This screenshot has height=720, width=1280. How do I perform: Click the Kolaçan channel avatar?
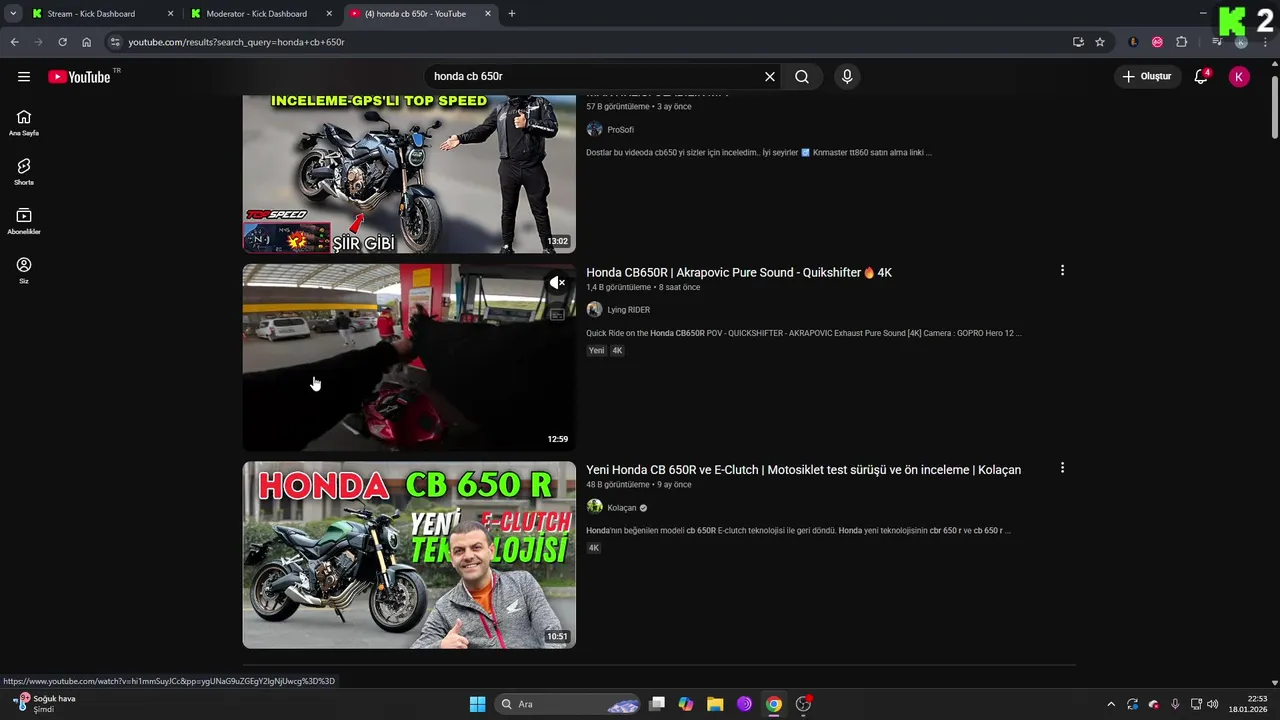click(594, 507)
